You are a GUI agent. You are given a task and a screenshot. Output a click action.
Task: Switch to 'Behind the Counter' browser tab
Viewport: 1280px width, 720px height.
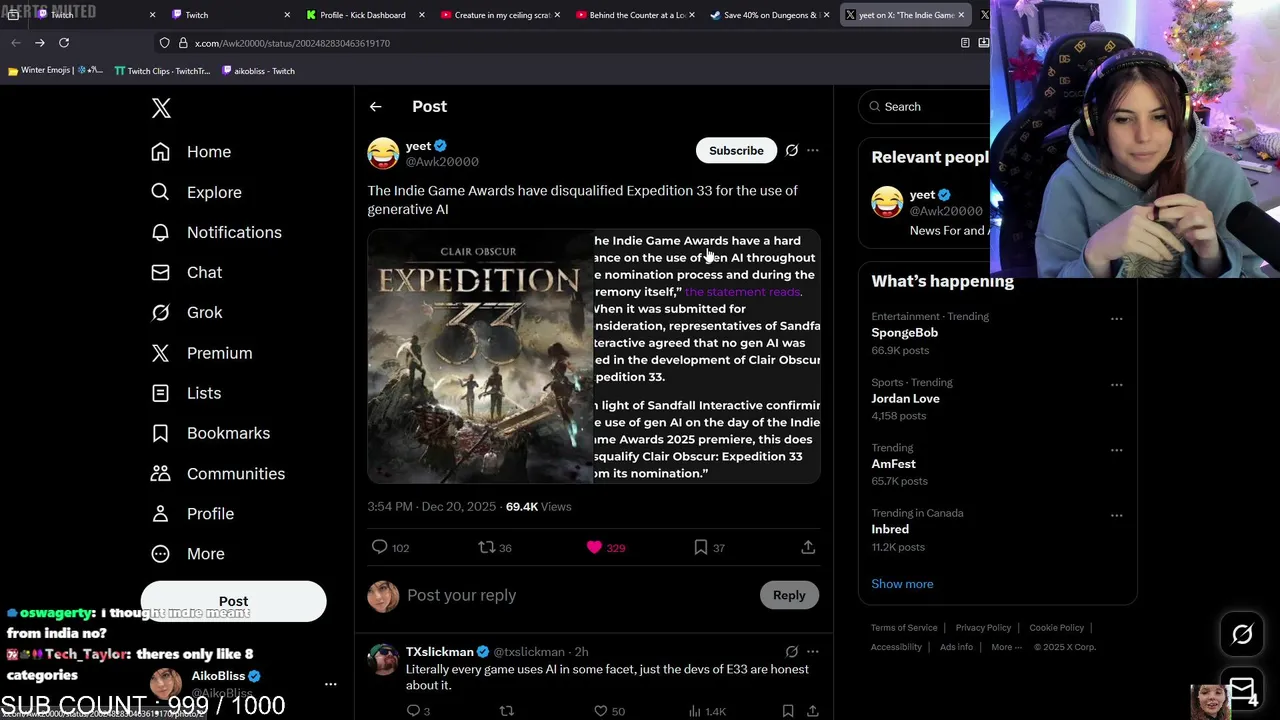(x=638, y=15)
